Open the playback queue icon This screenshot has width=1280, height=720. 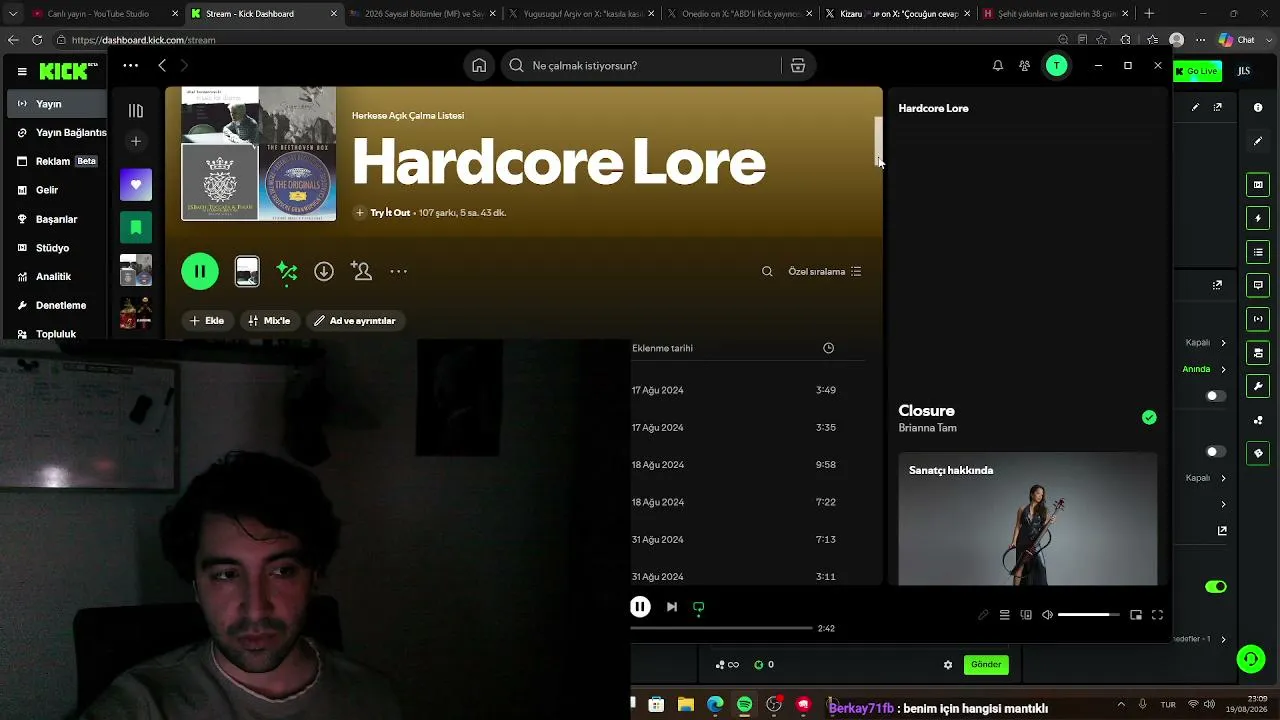pyautogui.click(x=1005, y=615)
